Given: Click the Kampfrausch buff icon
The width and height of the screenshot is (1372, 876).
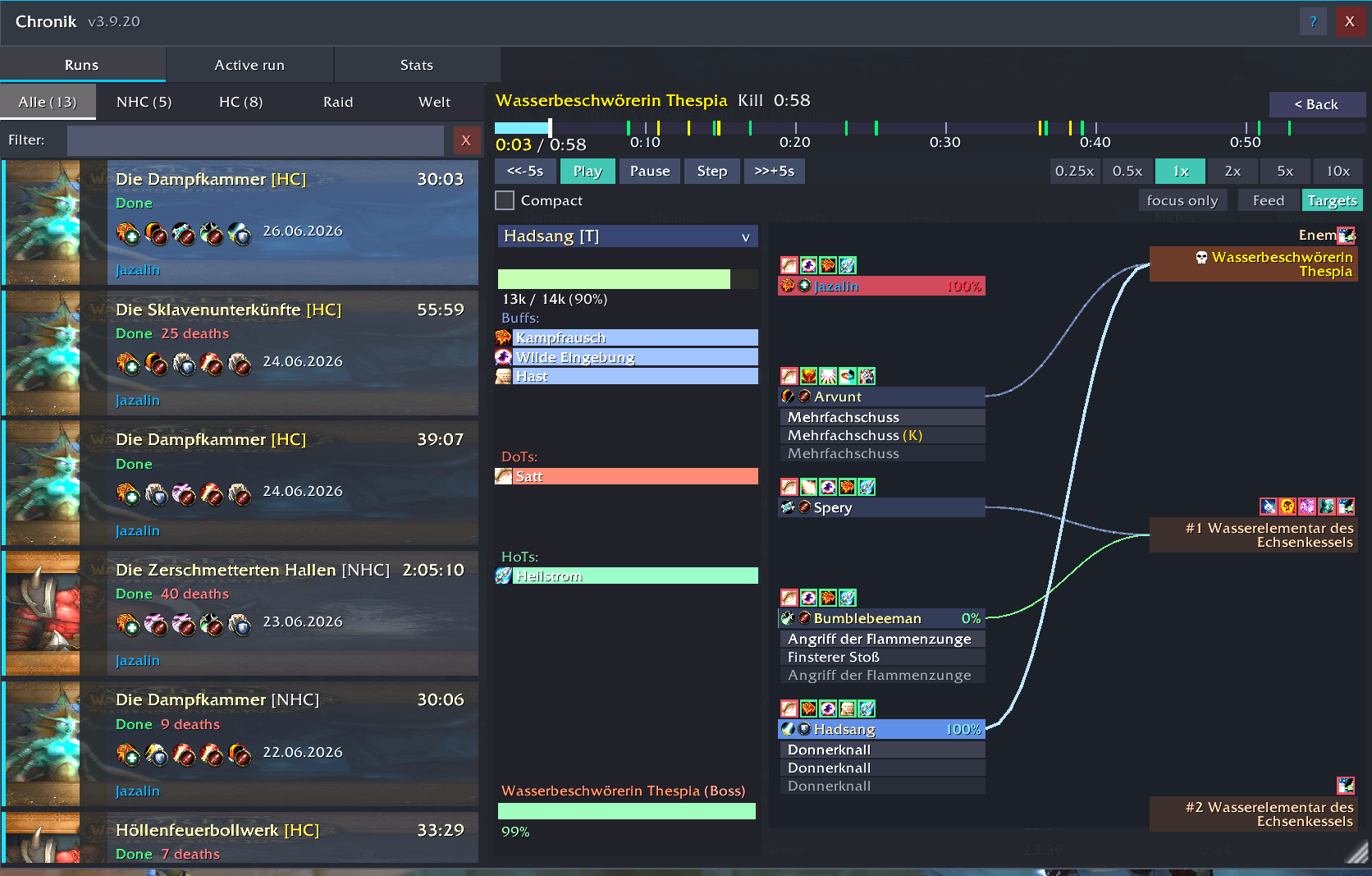Looking at the screenshot, I should tap(504, 337).
